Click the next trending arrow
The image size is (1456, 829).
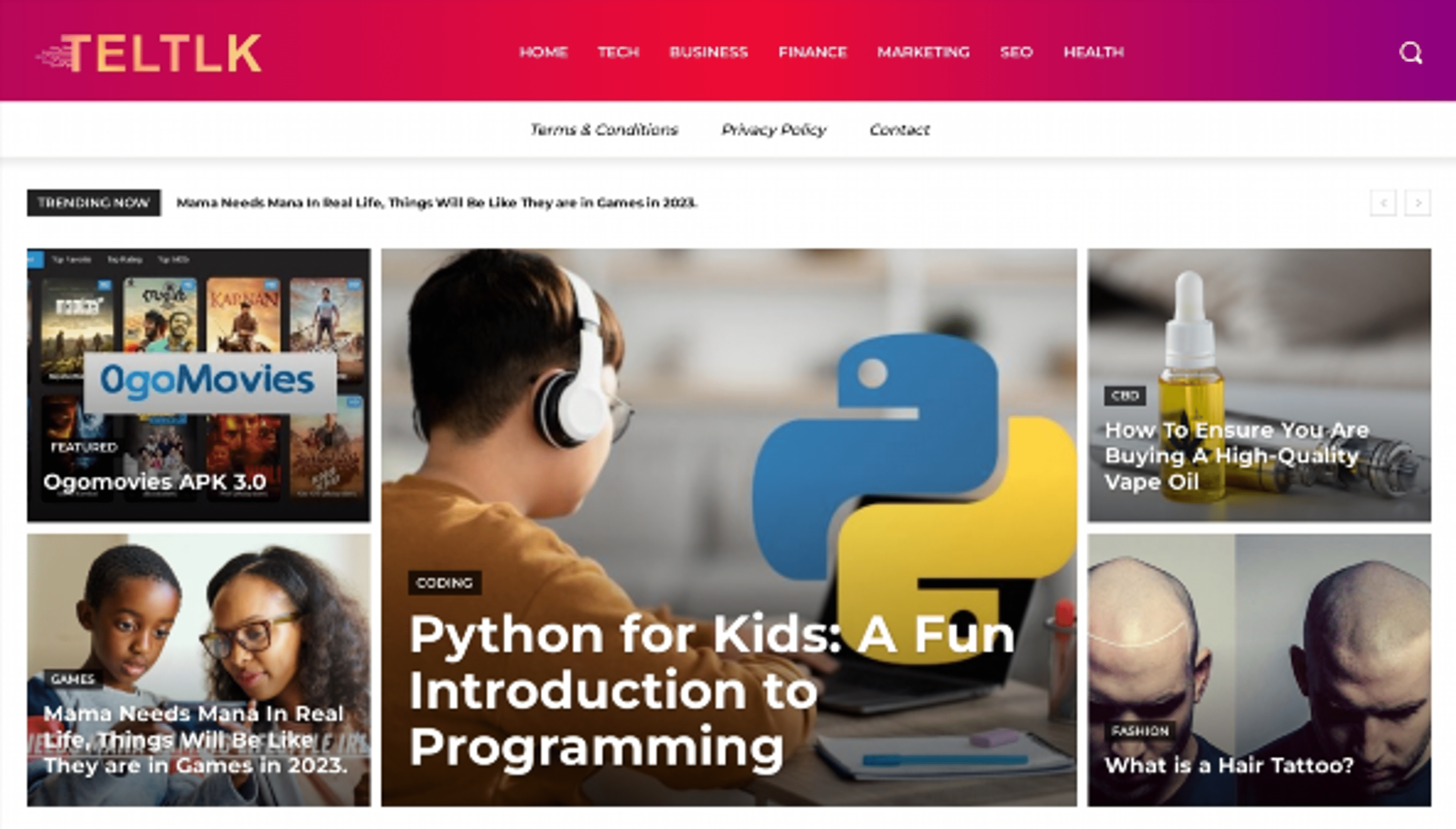tap(1418, 202)
